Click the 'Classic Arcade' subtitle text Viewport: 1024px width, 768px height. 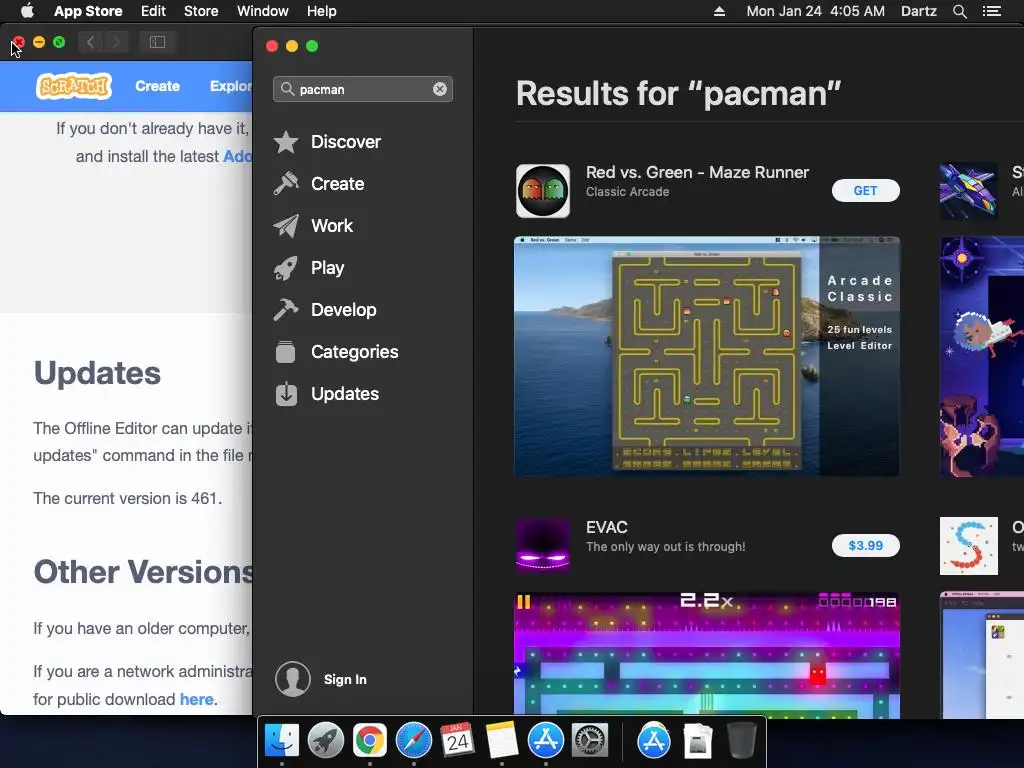click(x=628, y=192)
